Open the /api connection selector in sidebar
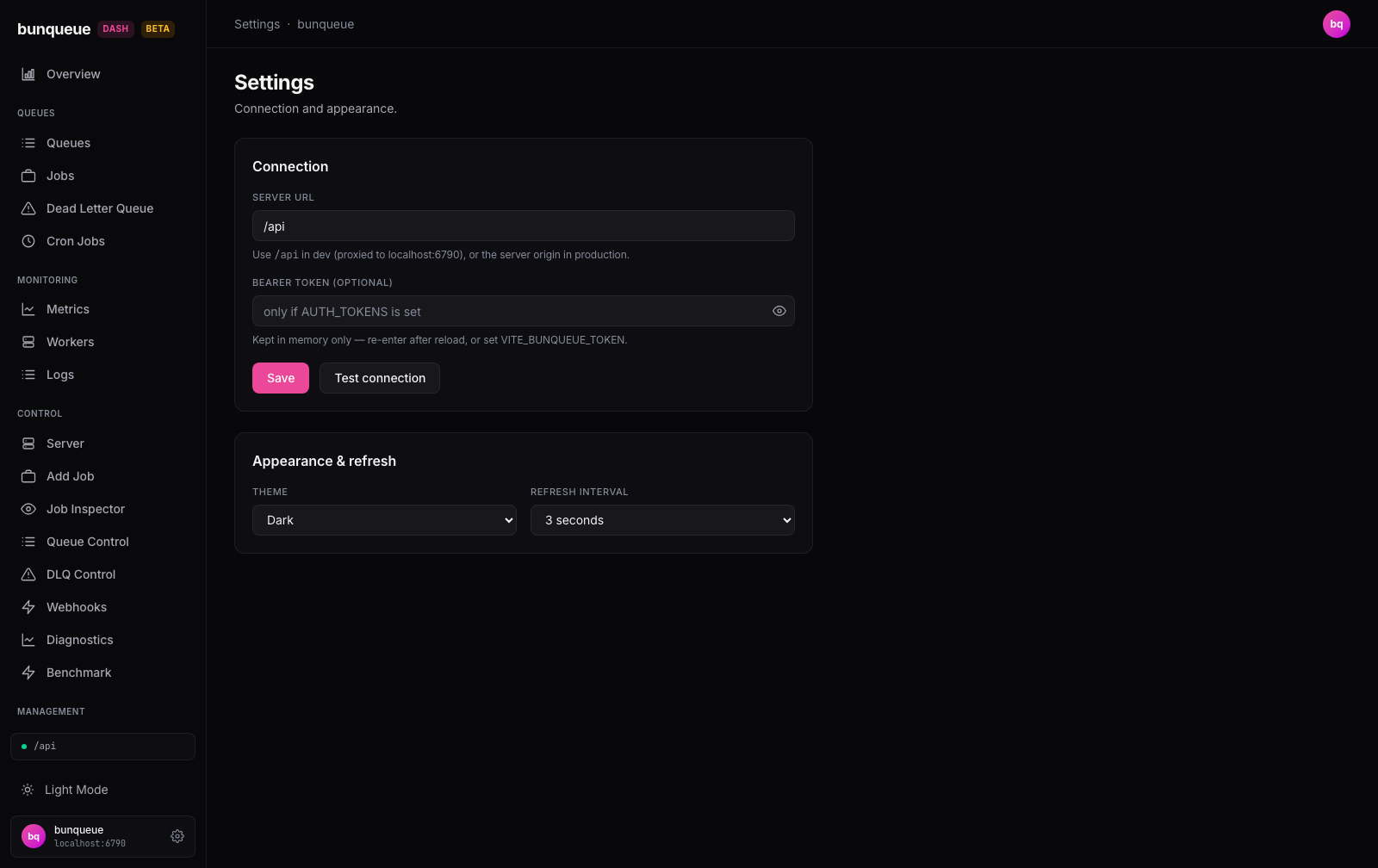The height and width of the screenshot is (868, 1378). pyautogui.click(x=102, y=747)
